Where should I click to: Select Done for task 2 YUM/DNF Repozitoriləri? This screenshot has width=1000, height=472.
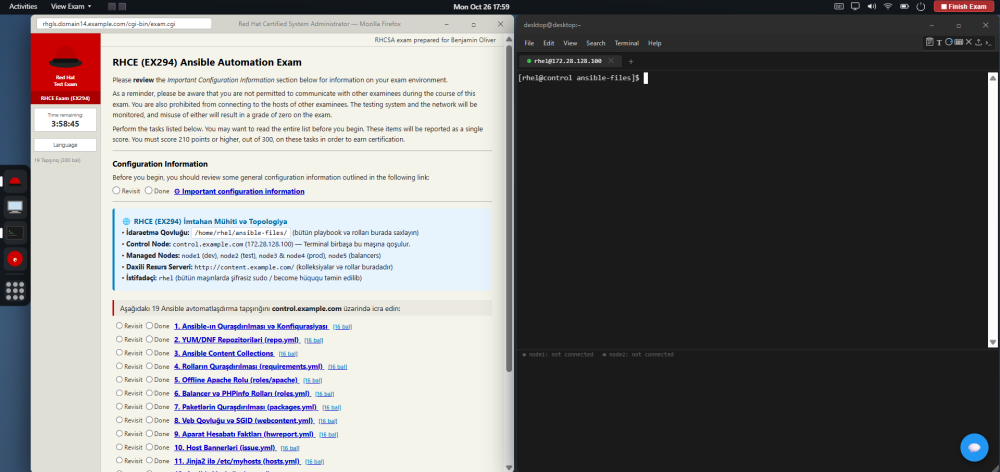(x=149, y=339)
